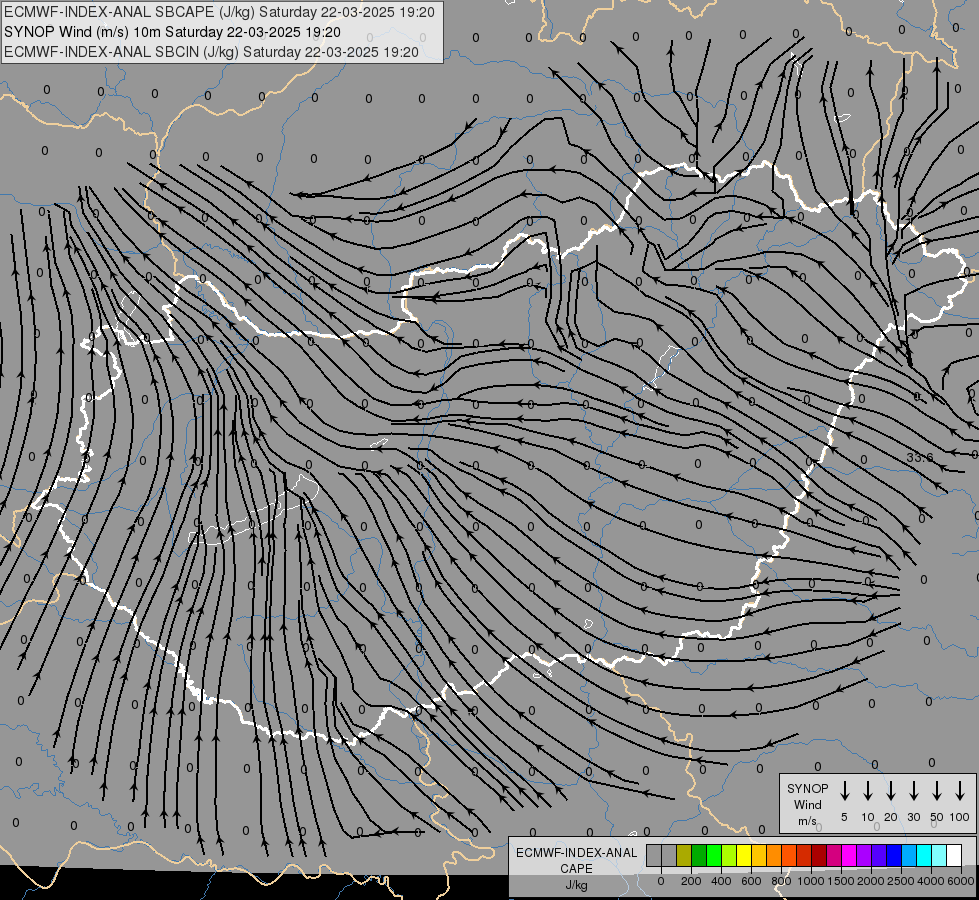Click the SYNOP Wind 10m title line

(172, 32)
